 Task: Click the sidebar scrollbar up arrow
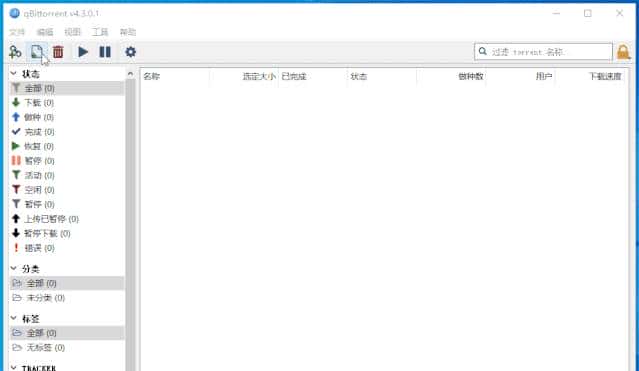point(130,74)
